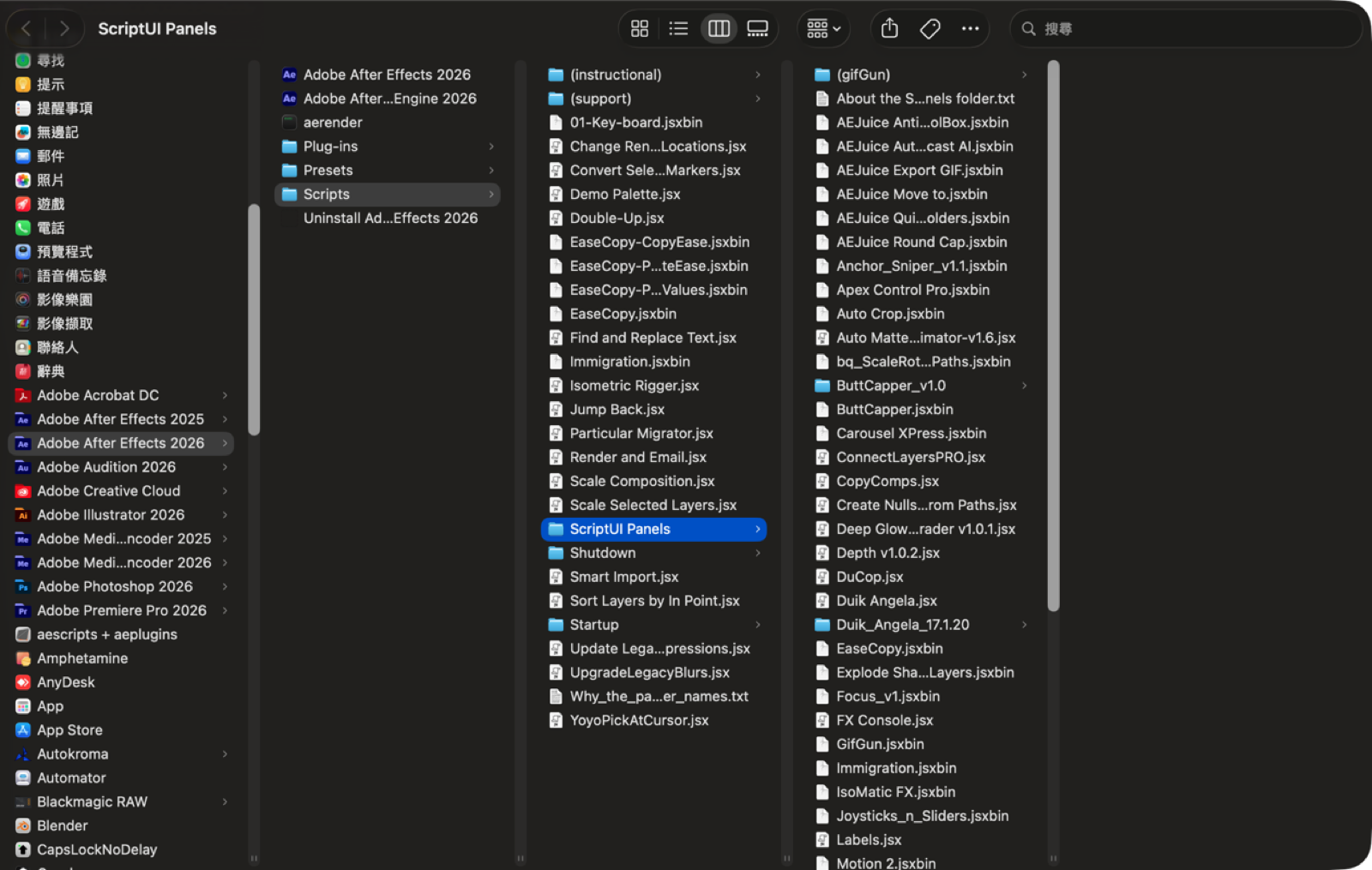1372x870 pixels.
Task: Click the ScriptUI Panels column scrollbar
Action: (1053, 336)
